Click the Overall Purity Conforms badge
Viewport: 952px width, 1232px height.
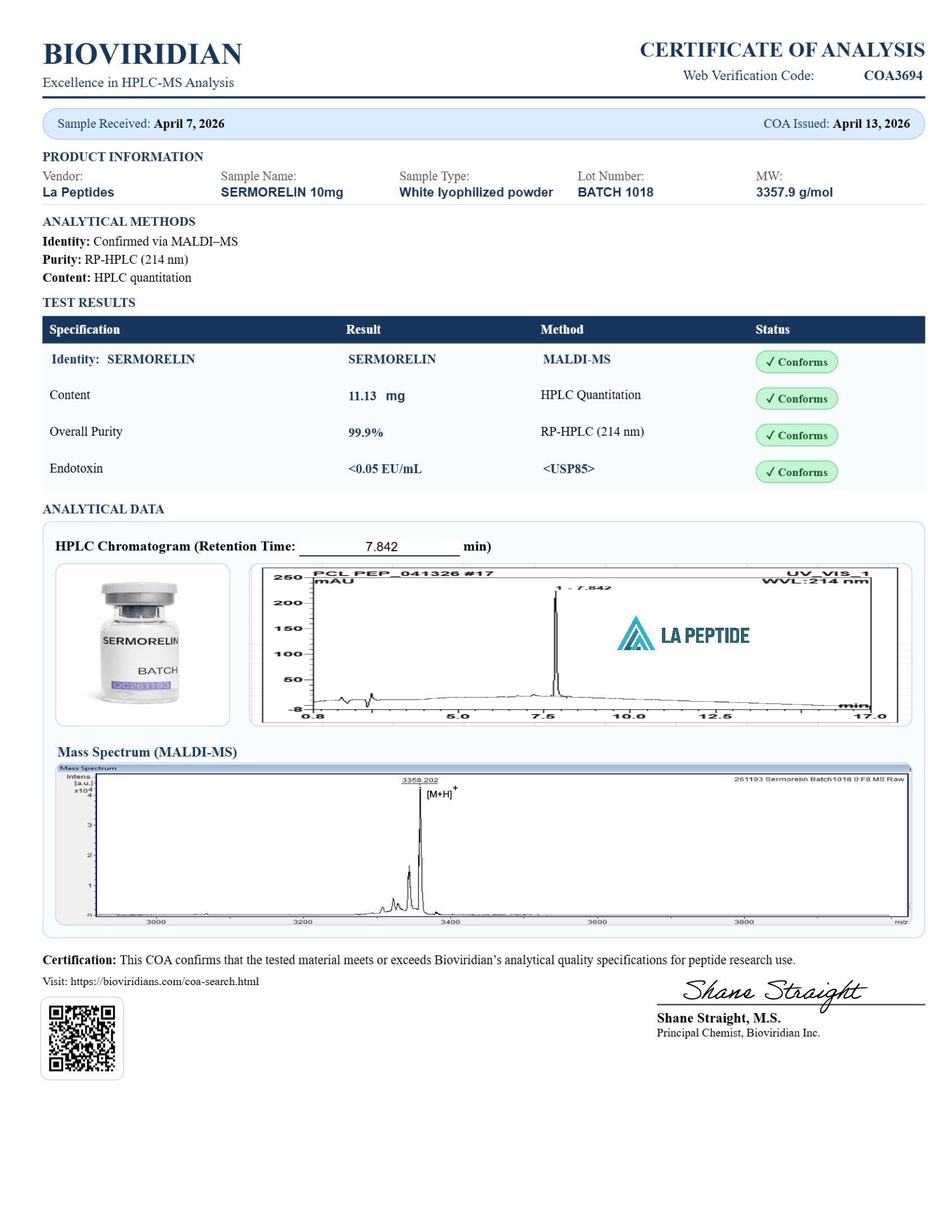[796, 436]
